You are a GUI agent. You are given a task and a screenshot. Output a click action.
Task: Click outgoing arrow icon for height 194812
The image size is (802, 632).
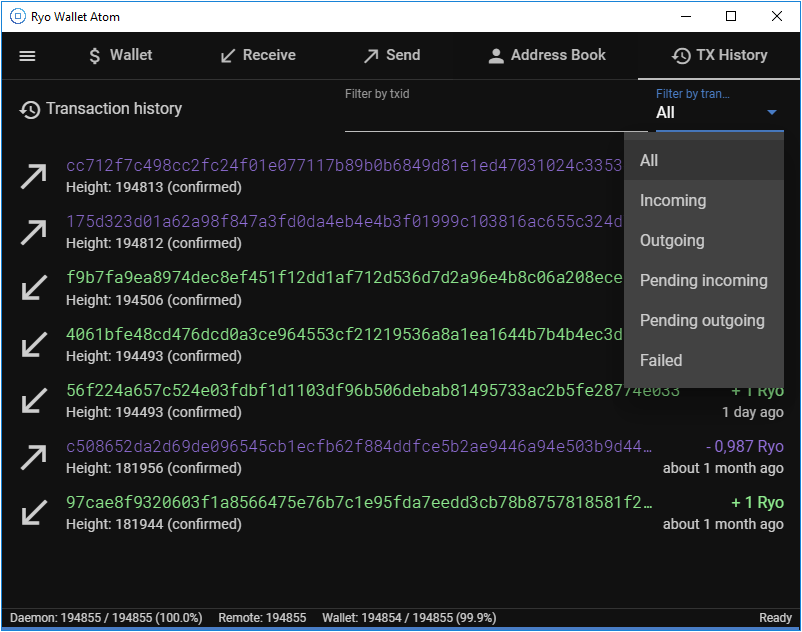click(x=34, y=232)
